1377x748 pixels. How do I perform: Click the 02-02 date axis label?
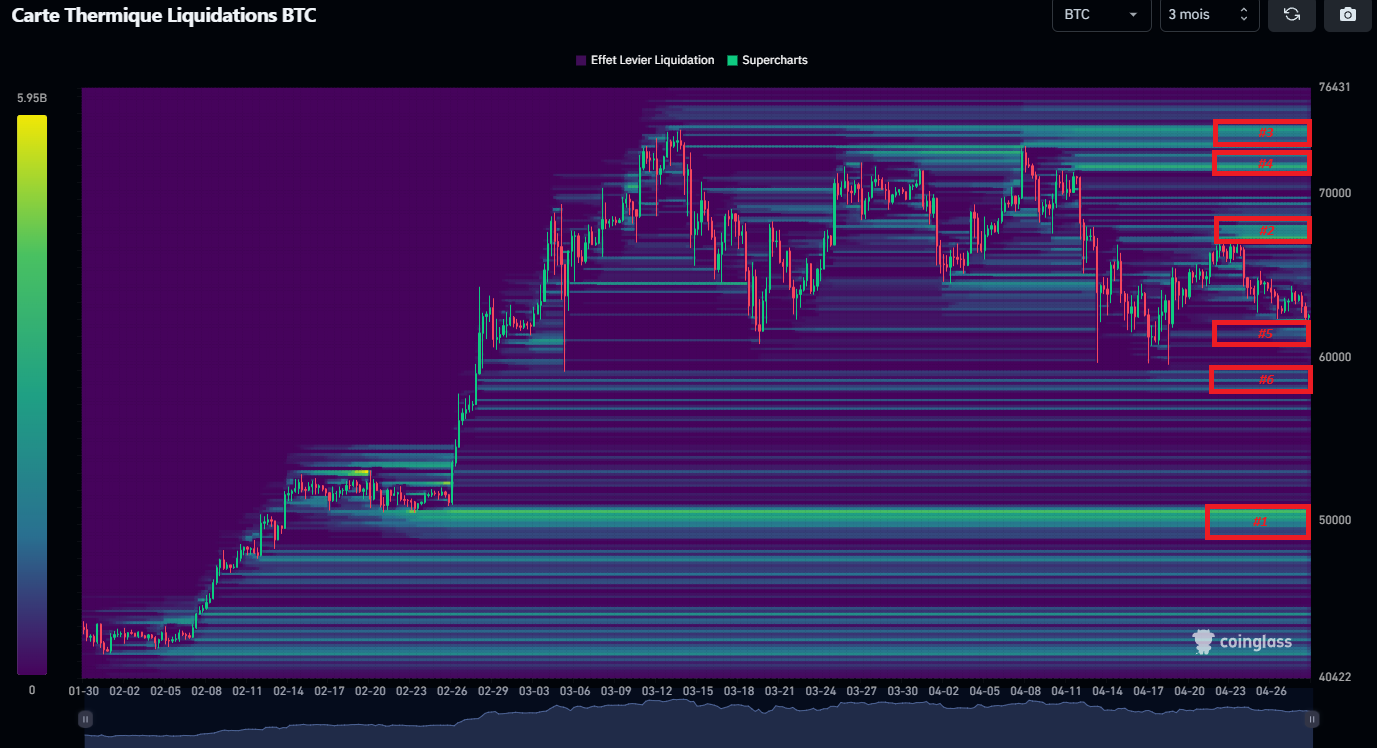click(x=124, y=691)
